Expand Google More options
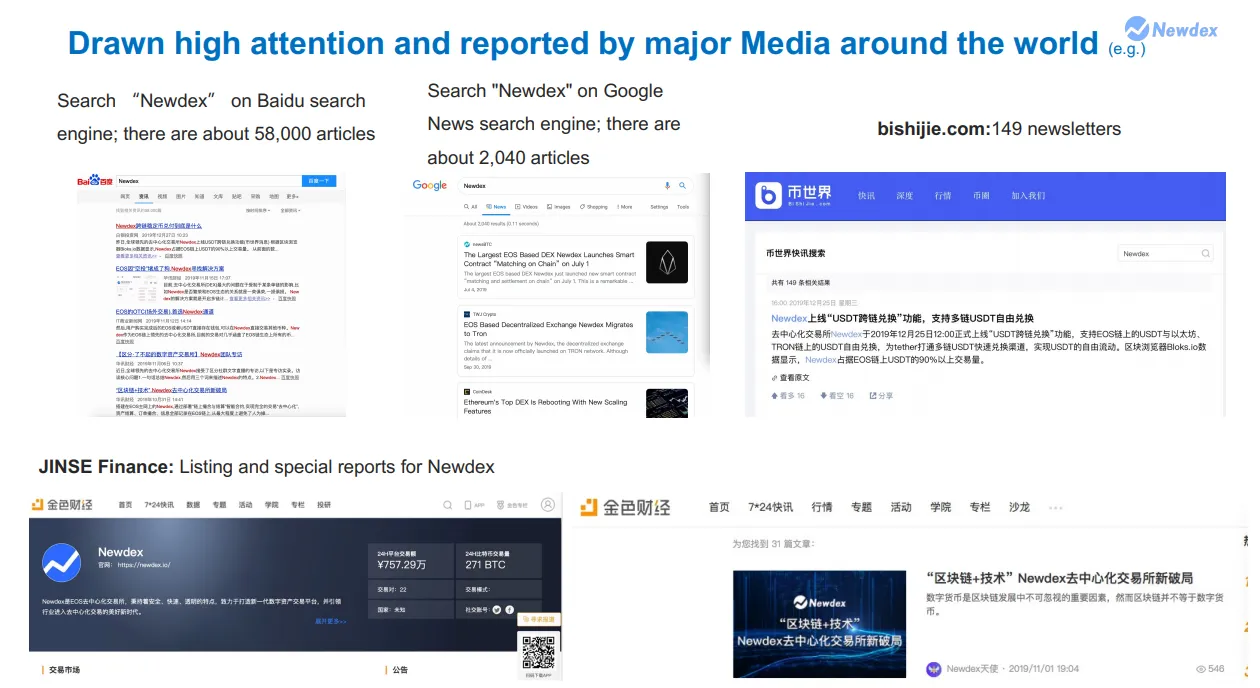Viewport: 1260px width, 688px height. pos(625,207)
